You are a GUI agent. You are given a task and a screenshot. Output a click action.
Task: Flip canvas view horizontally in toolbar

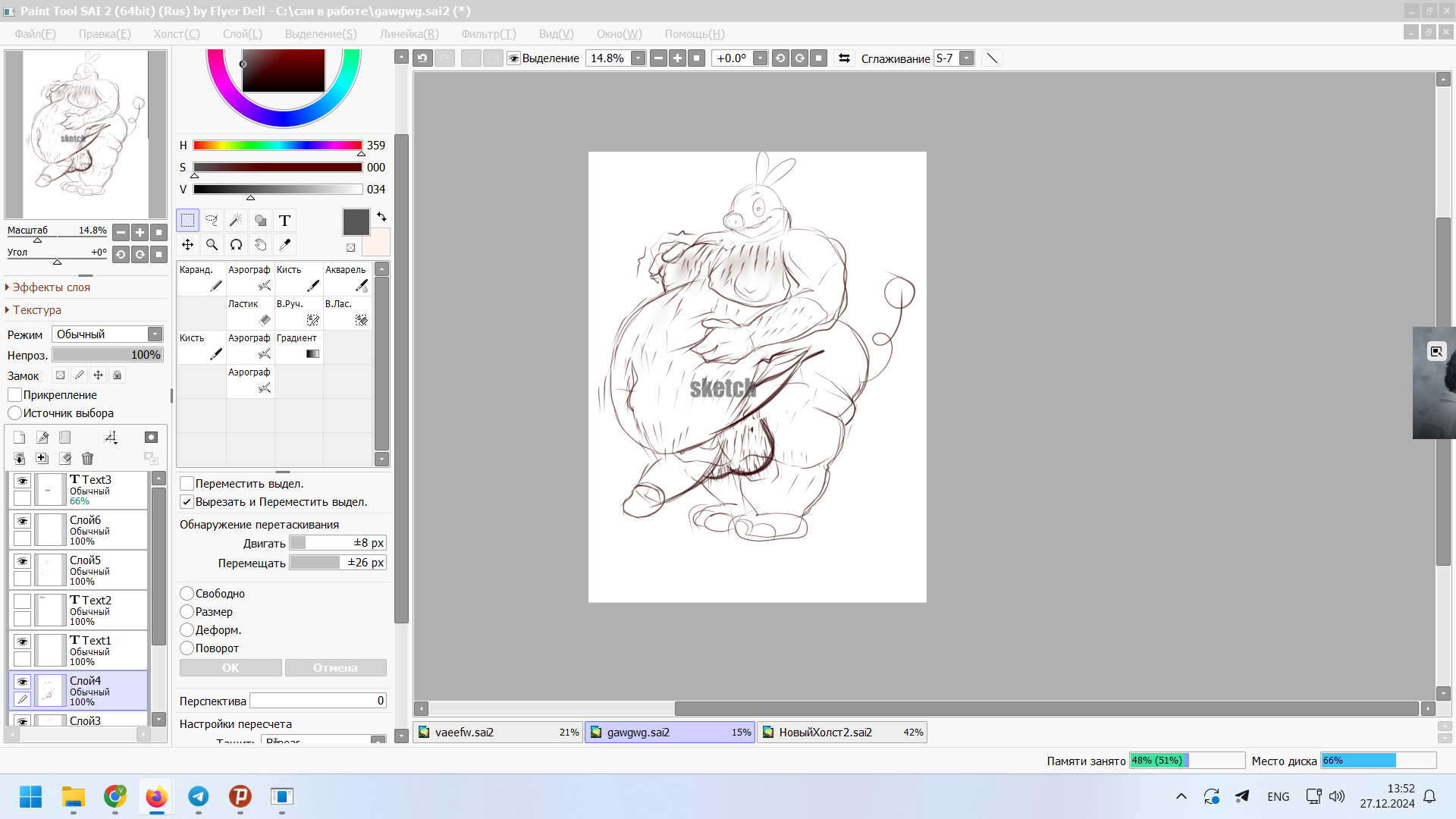(844, 58)
